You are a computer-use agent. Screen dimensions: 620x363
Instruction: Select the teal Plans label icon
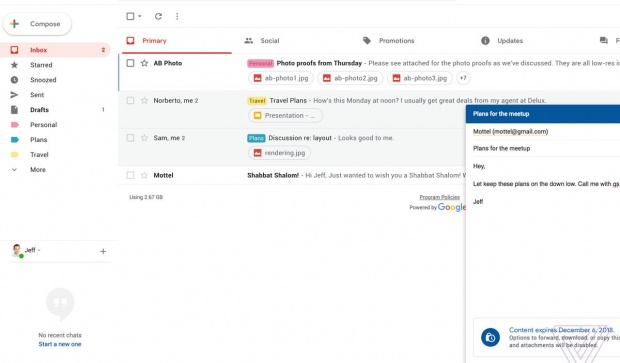click(15, 140)
